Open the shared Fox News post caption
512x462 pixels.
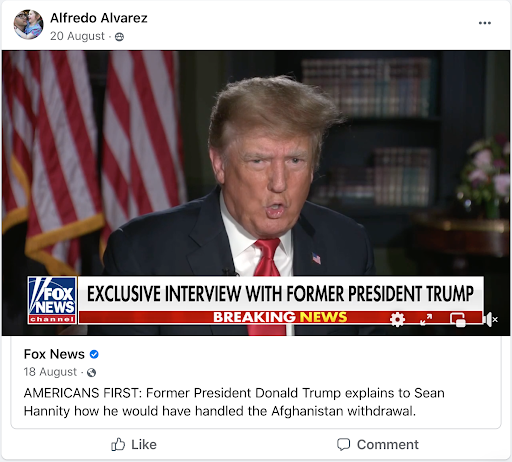click(234, 402)
